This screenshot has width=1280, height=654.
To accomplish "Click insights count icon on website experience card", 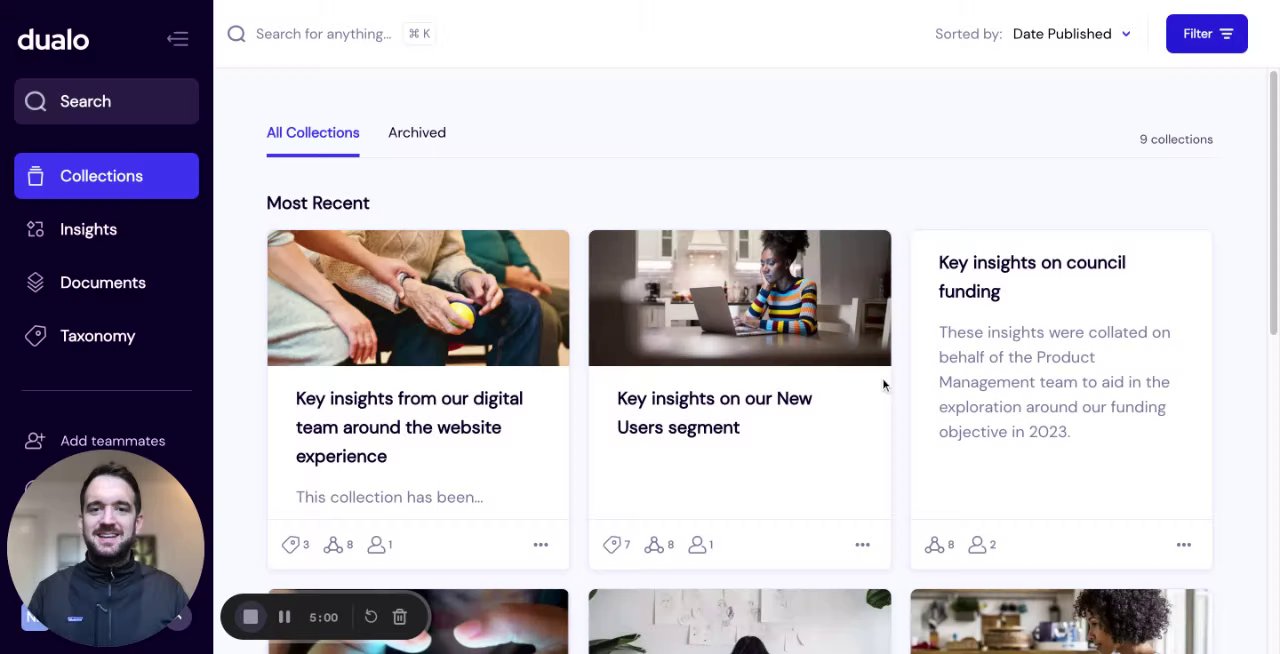I will (334, 545).
